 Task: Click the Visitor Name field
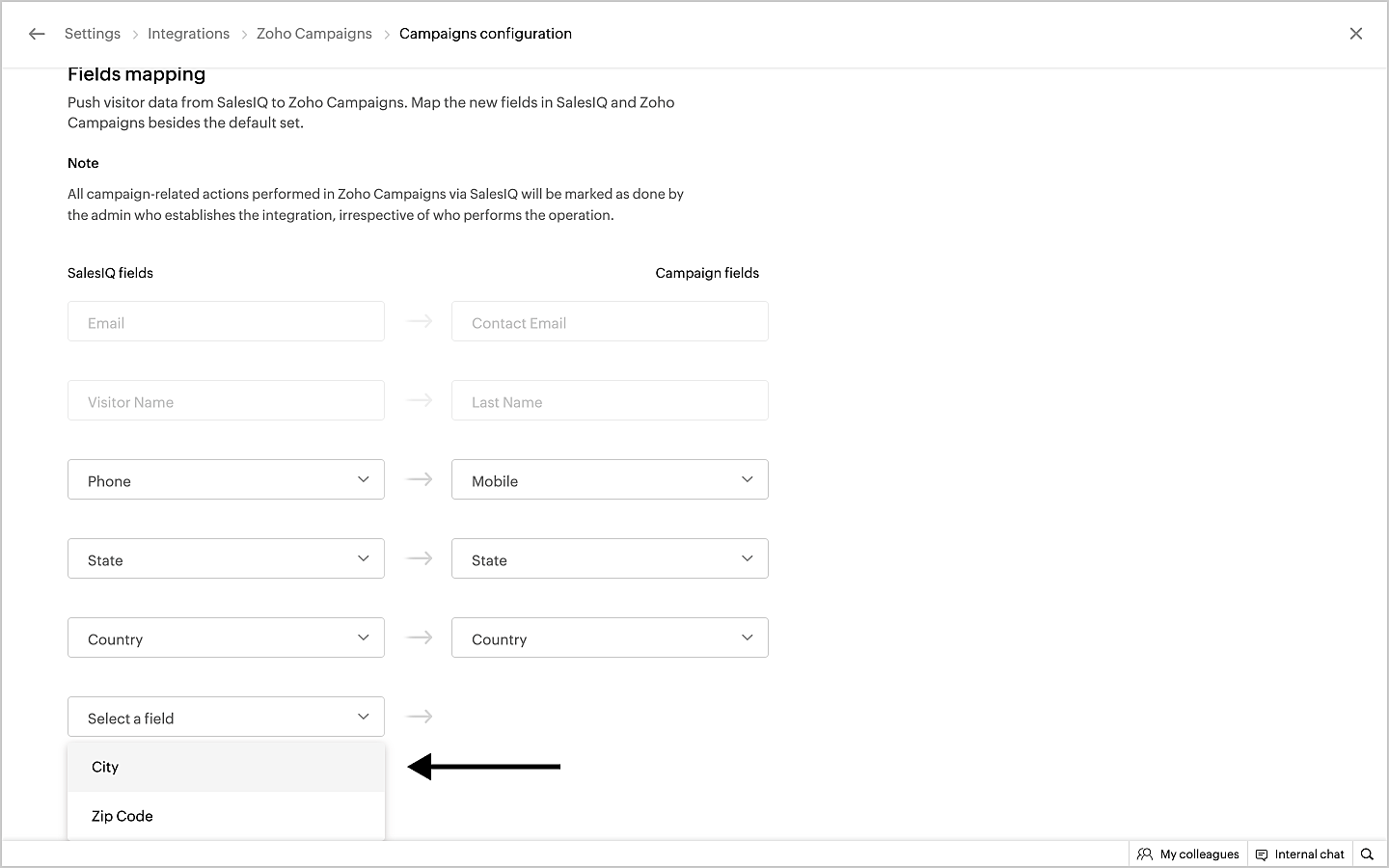pyautogui.click(x=226, y=401)
